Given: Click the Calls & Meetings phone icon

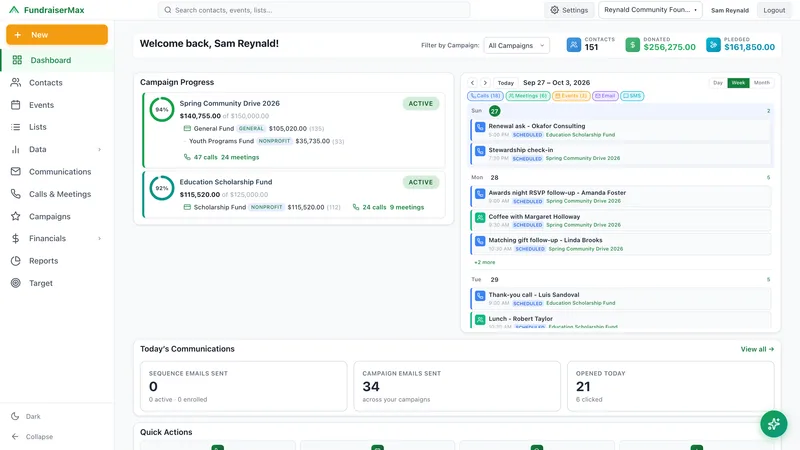Looking at the screenshot, I should 16,194.
